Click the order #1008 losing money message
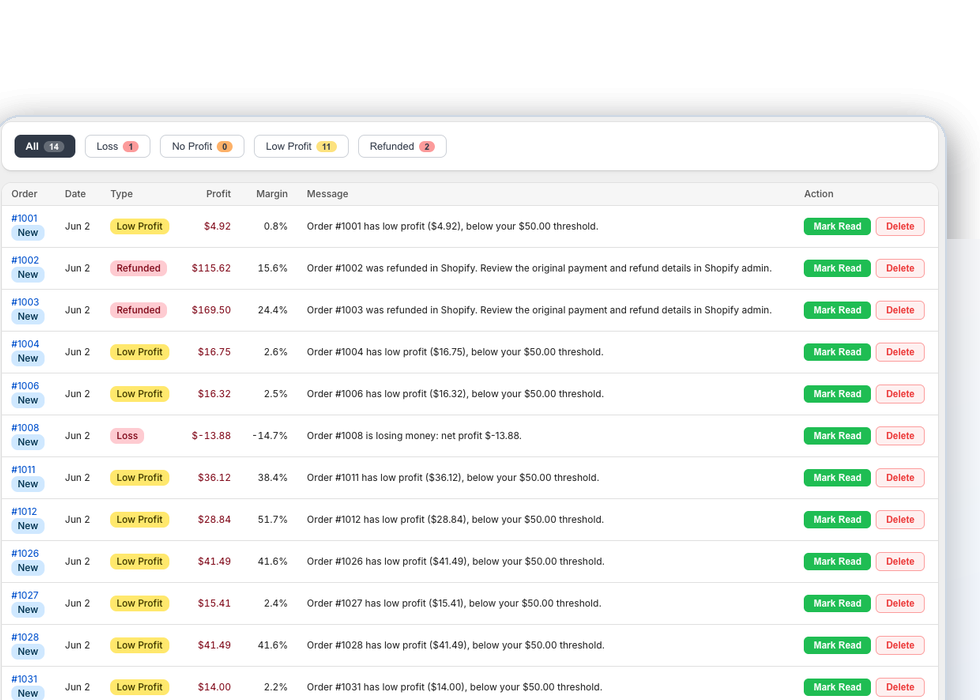Image resolution: width=980 pixels, height=700 pixels. pos(414,436)
